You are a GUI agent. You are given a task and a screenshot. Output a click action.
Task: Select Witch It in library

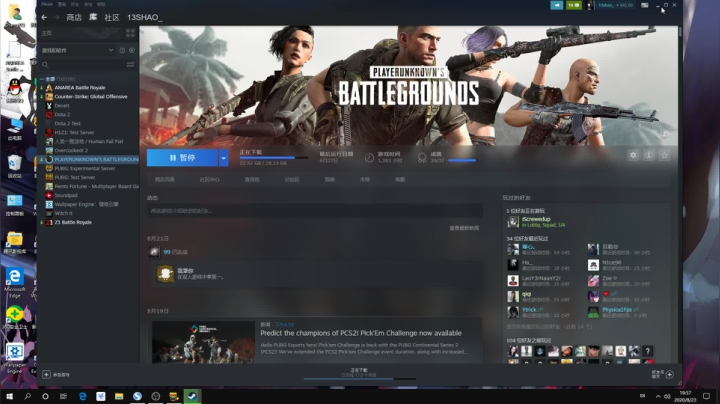pos(63,213)
